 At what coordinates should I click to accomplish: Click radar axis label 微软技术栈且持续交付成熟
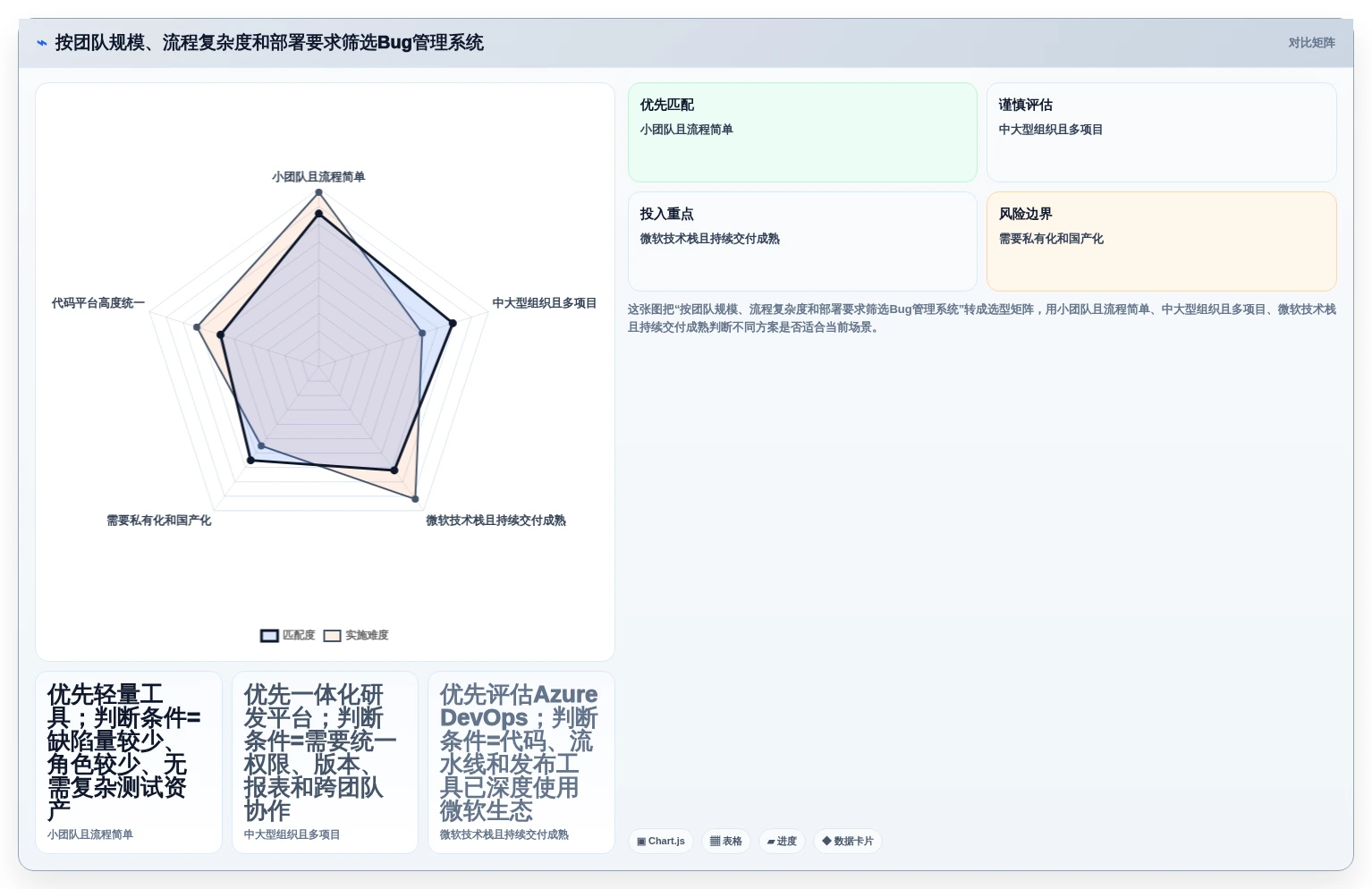coord(495,521)
